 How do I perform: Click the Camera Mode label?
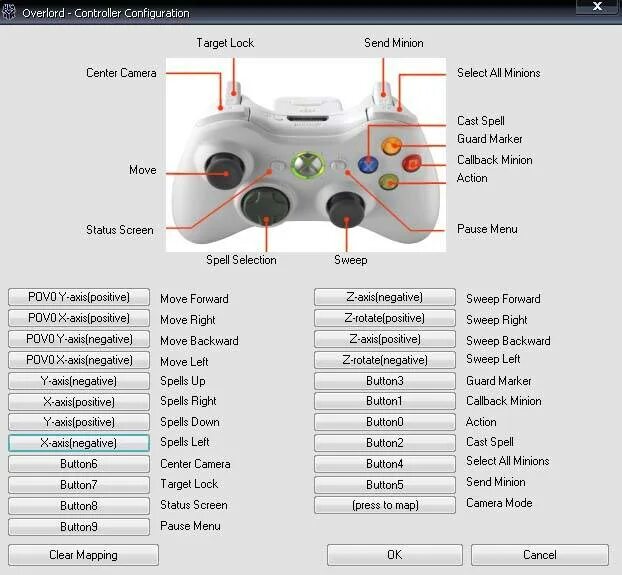pos(499,503)
